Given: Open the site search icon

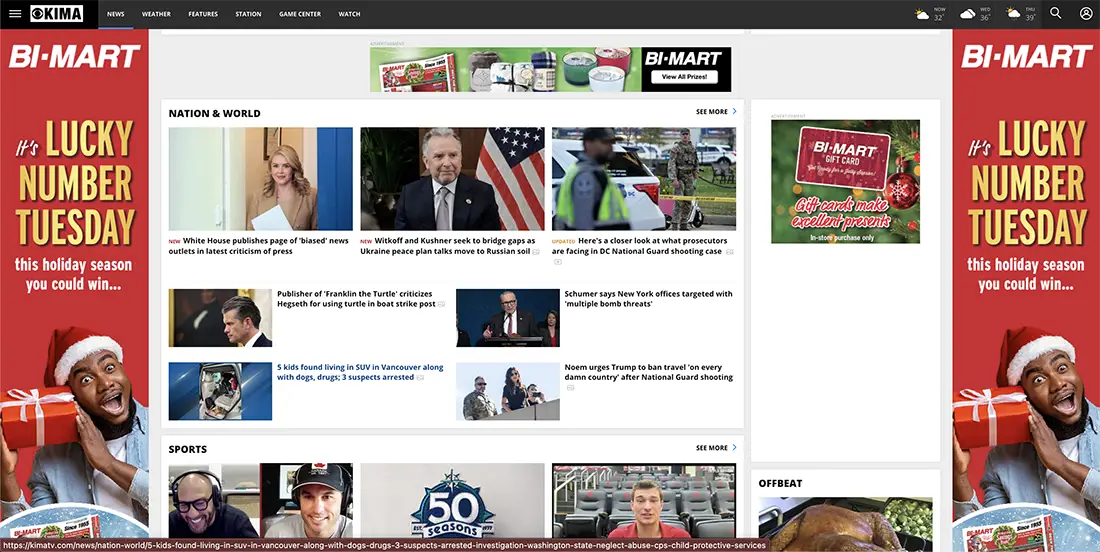Looking at the screenshot, I should coord(1055,13).
